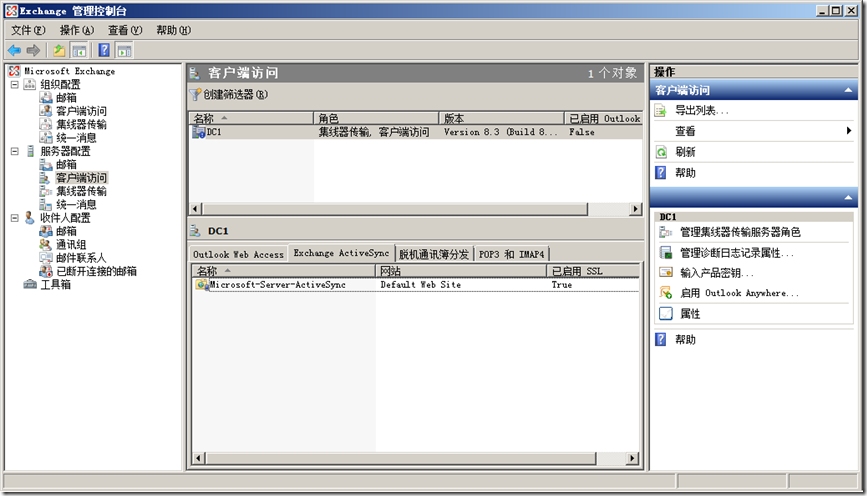Switch to Exchange ActiveSync tab

point(341,253)
